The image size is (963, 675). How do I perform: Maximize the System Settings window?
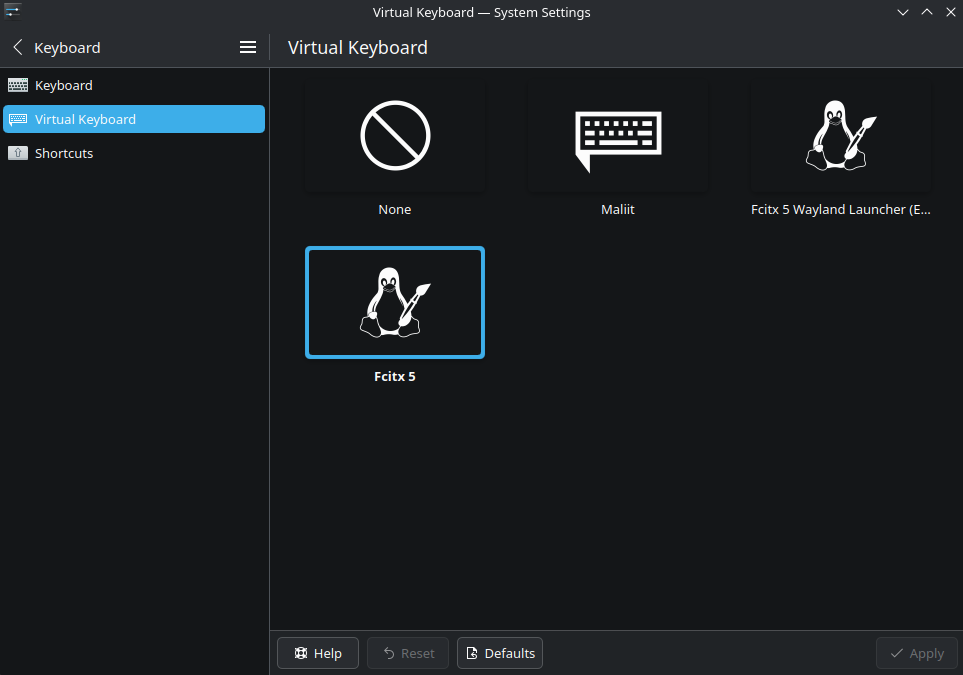927,12
